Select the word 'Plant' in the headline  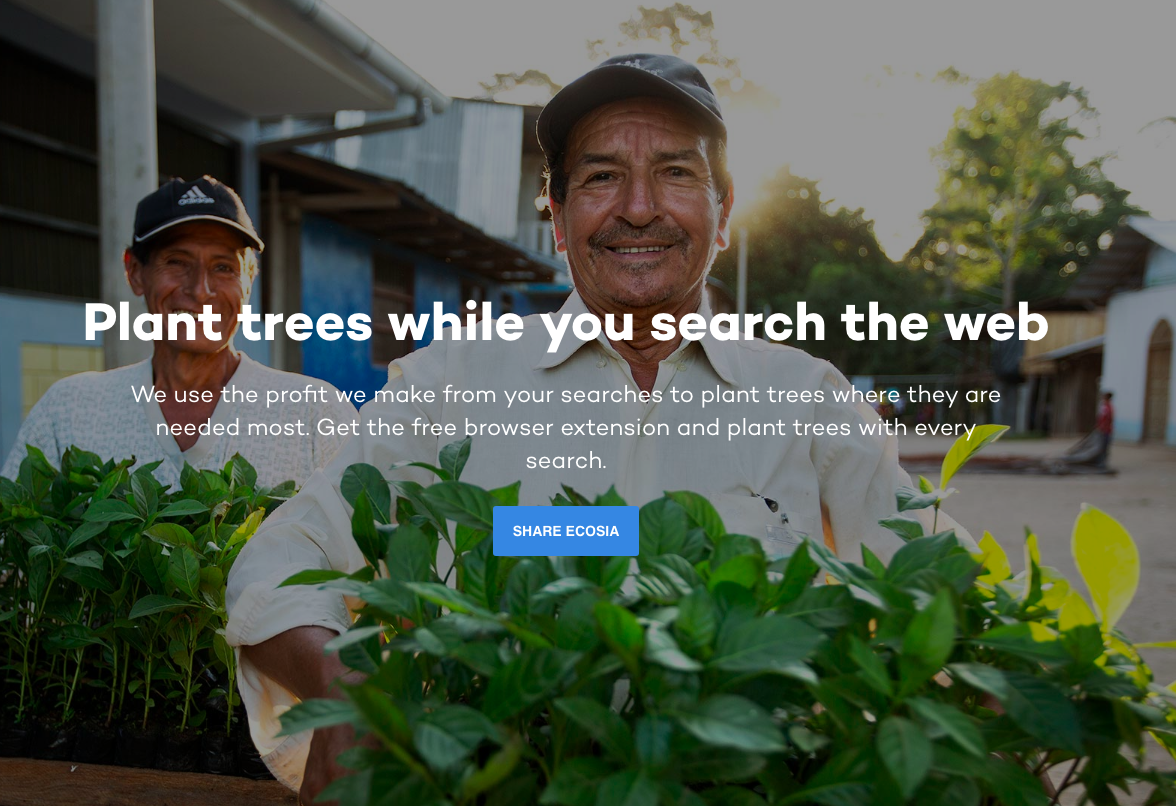click(152, 322)
